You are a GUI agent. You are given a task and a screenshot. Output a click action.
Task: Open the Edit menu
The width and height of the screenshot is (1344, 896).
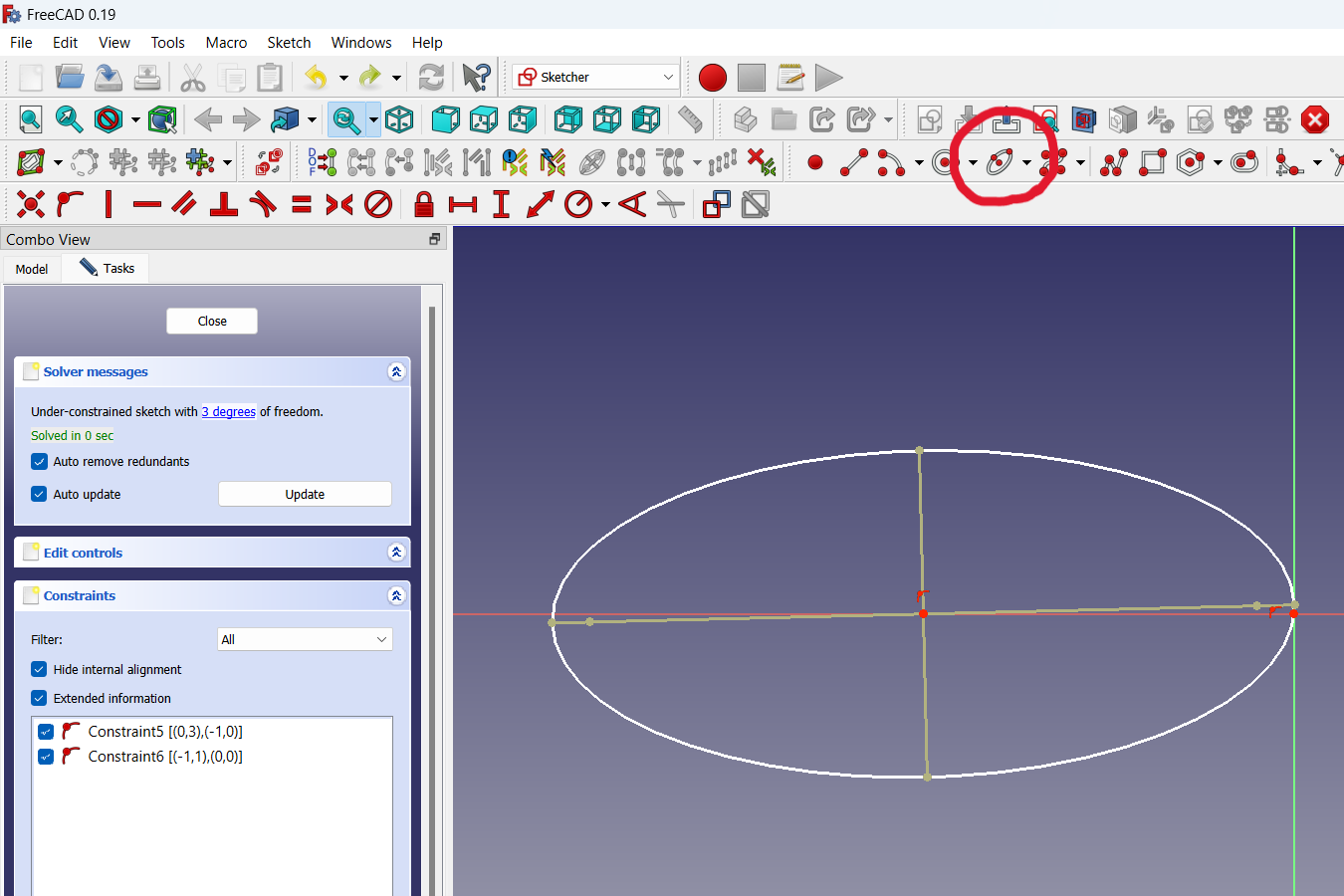(65, 43)
